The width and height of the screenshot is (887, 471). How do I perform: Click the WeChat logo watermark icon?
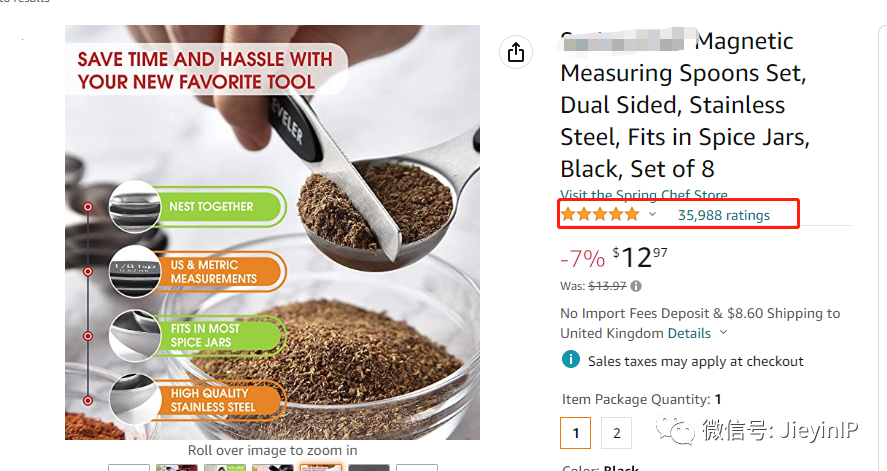[675, 431]
